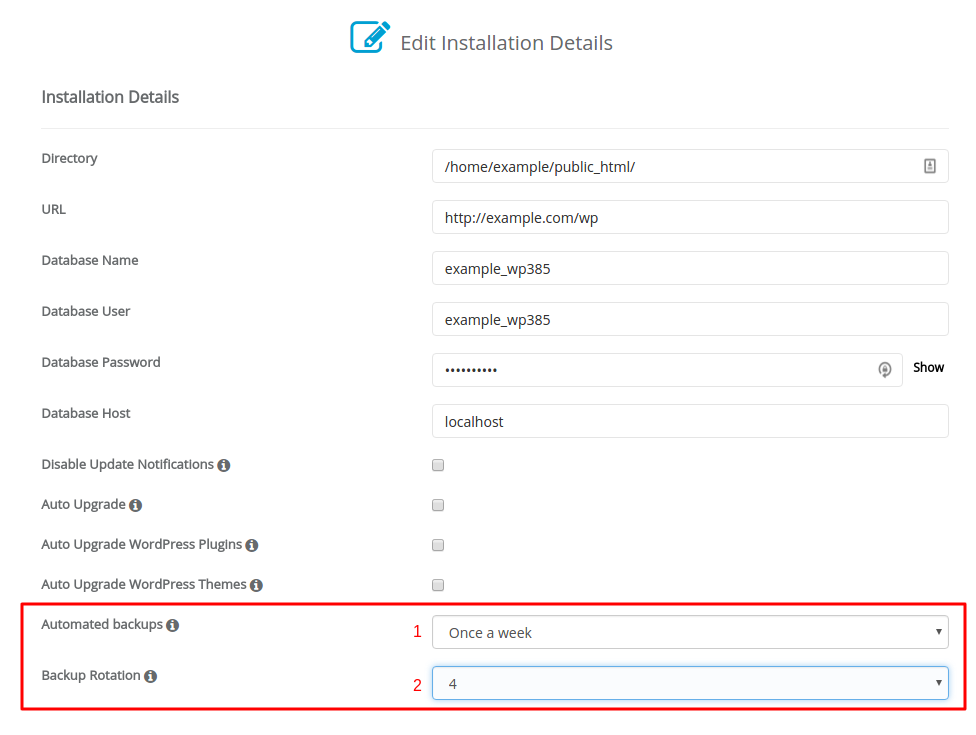
Task: Open info icon beside Auto Upgrade
Action: (136, 505)
